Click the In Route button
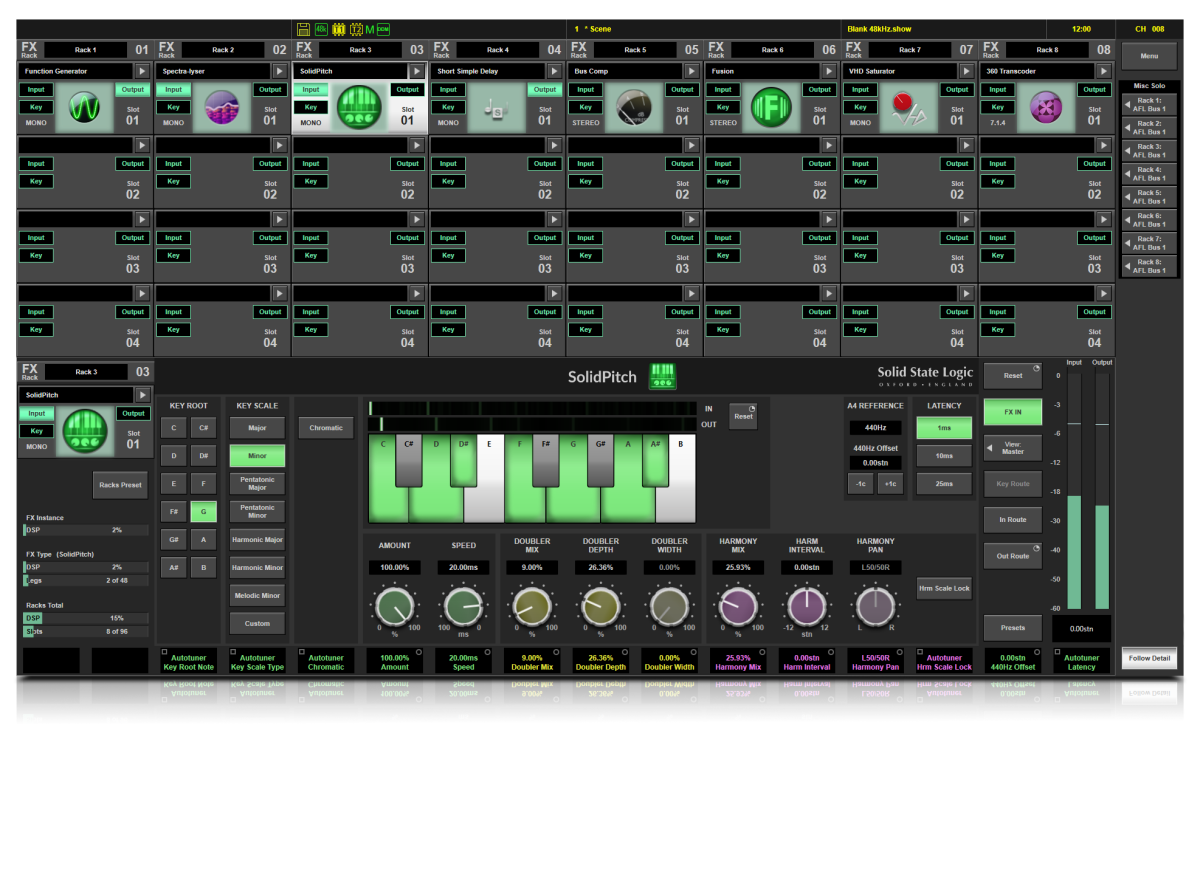Screen dimensions: 1200x872 (x=1013, y=520)
